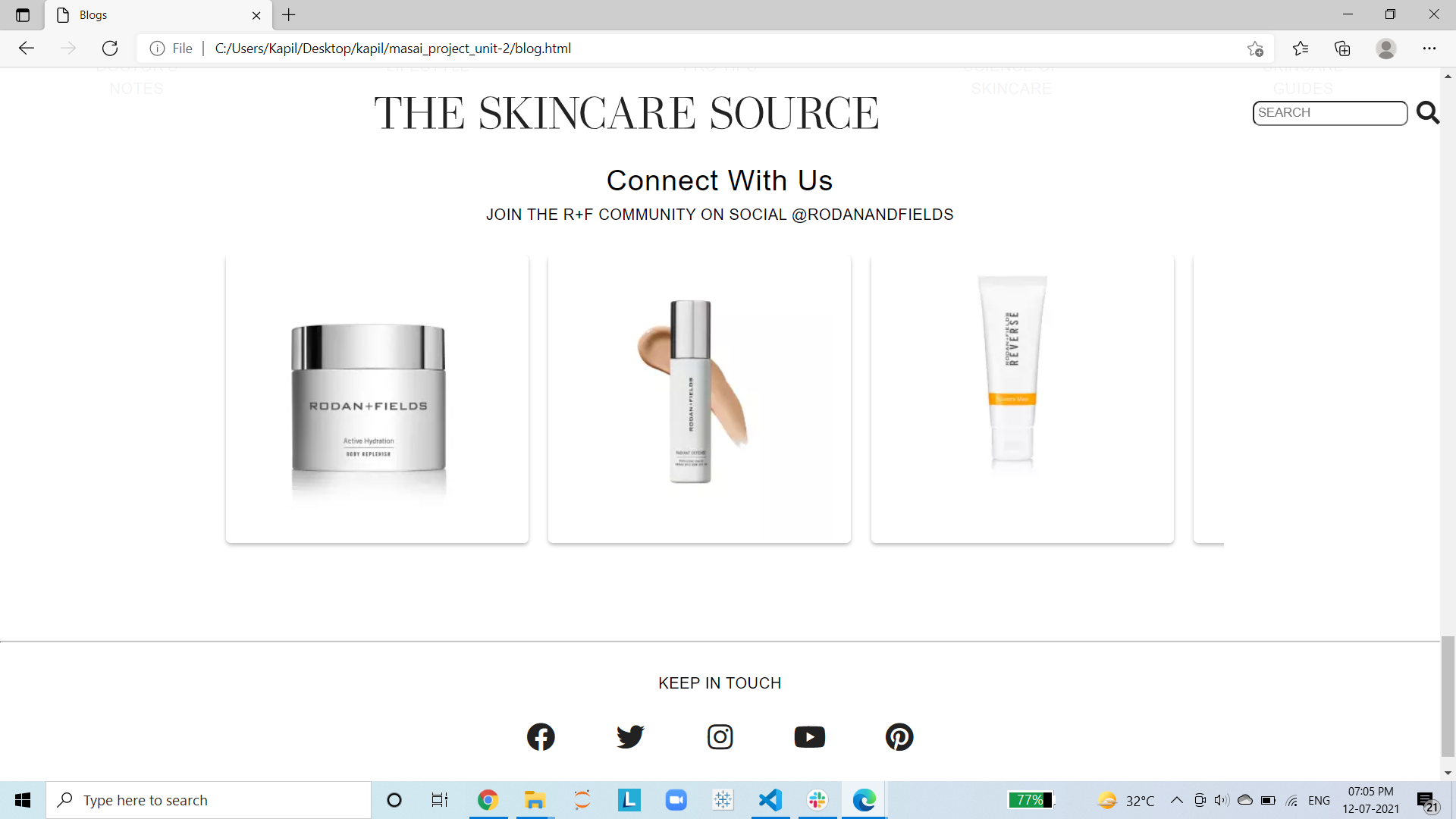Click the magnifying glass search icon

1428,113
